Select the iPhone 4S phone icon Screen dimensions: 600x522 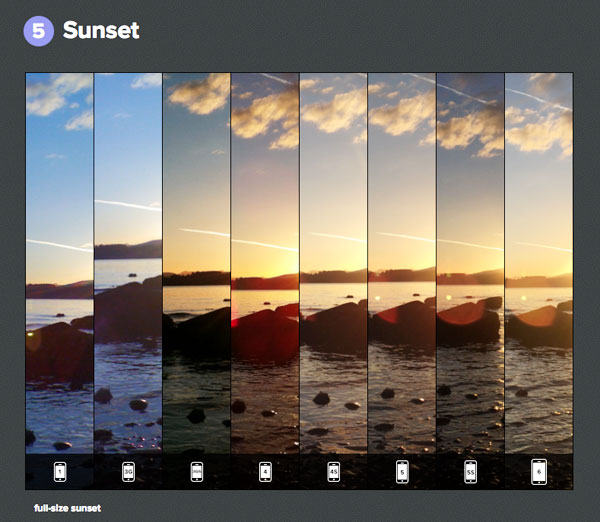coord(334,472)
